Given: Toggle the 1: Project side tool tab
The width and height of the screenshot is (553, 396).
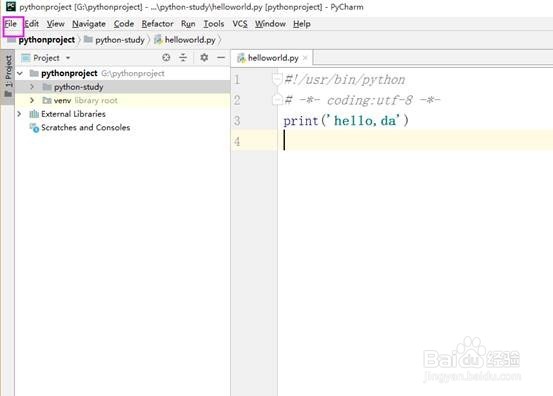Looking at the screenshot, I should coord(8,77).
